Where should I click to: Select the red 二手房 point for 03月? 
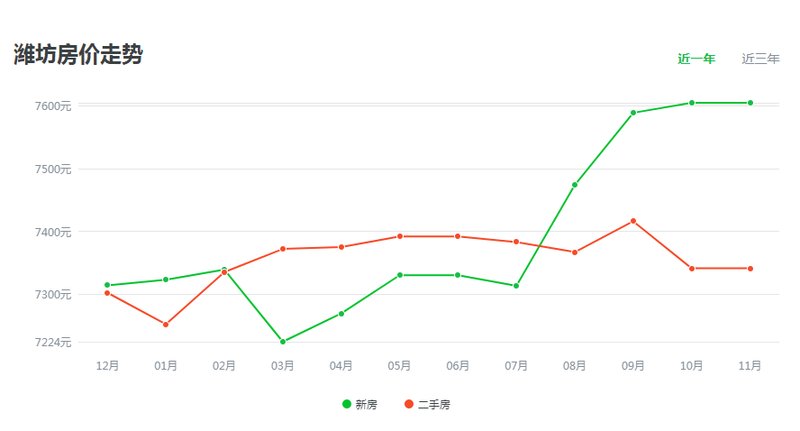[x=283, y=249]
